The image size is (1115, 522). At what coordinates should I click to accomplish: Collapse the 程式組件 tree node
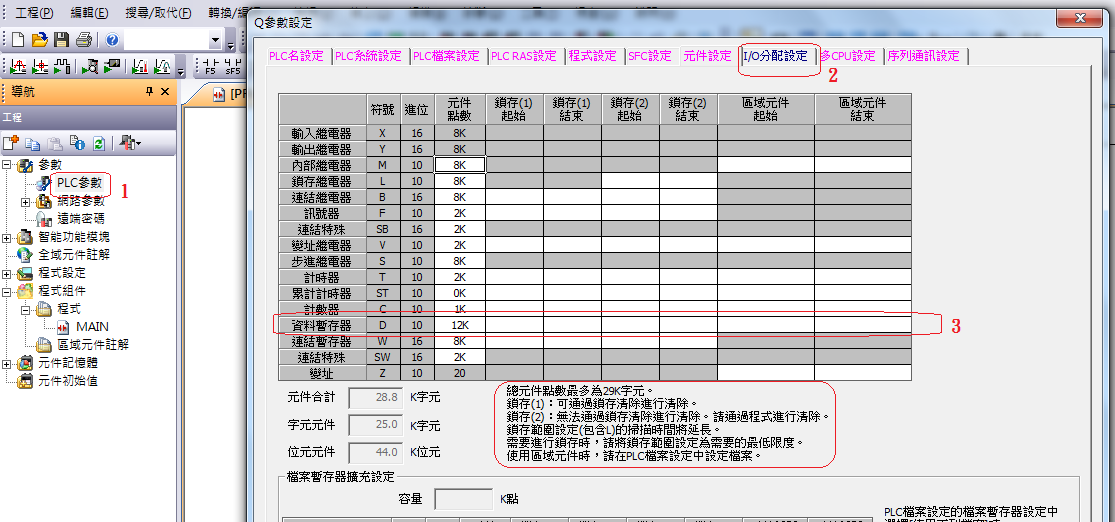click(8, 291)
